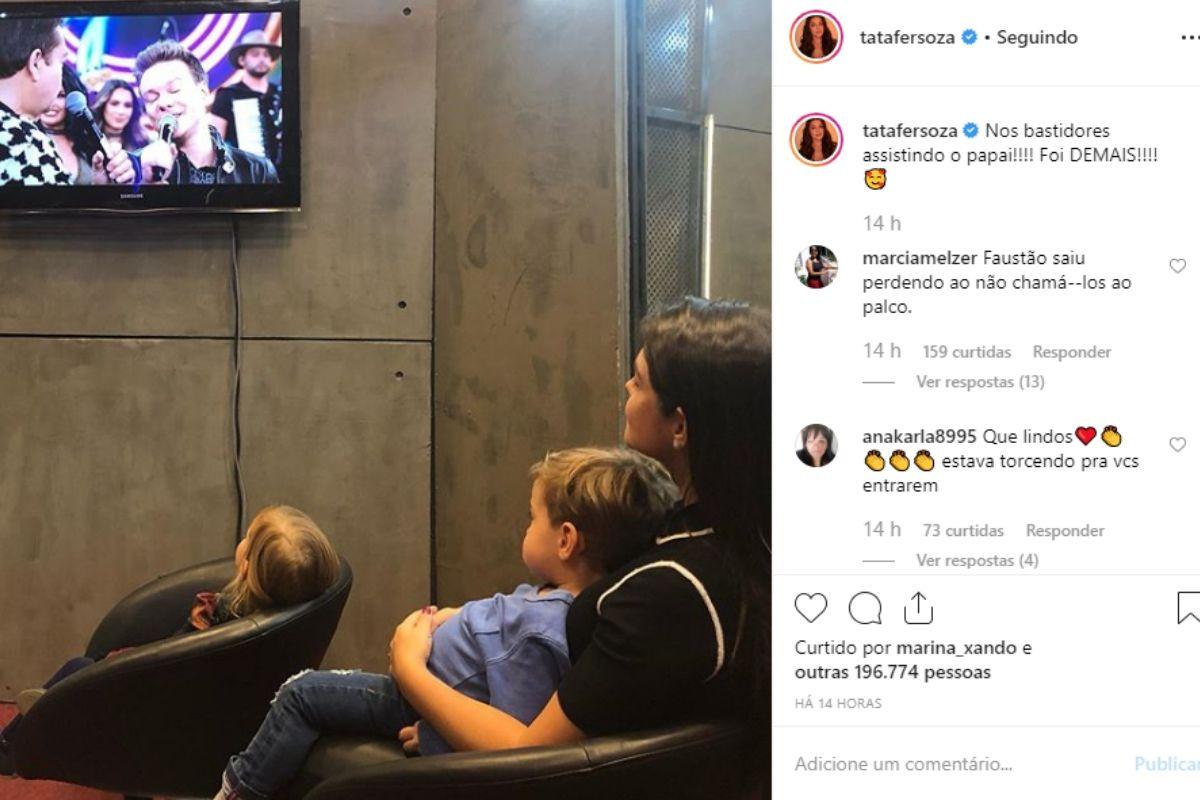
Task: Expand Ver respostas (4) replies
Action: 977,561
